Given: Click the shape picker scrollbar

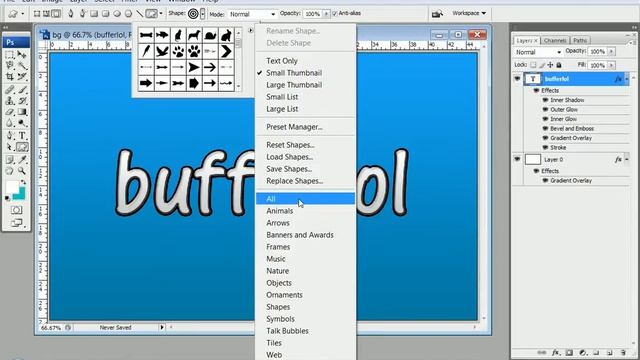Looking at the screenshot, I should (238, 59).
